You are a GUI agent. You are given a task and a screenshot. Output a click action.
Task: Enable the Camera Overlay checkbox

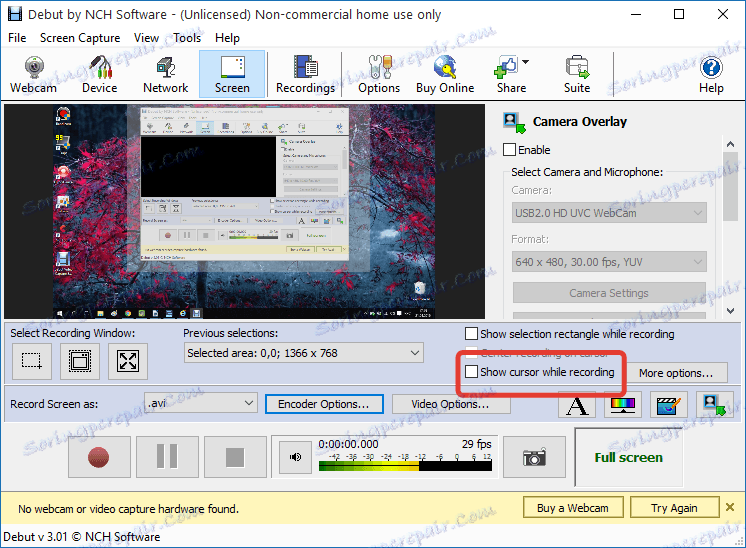(x=510, y=150)
